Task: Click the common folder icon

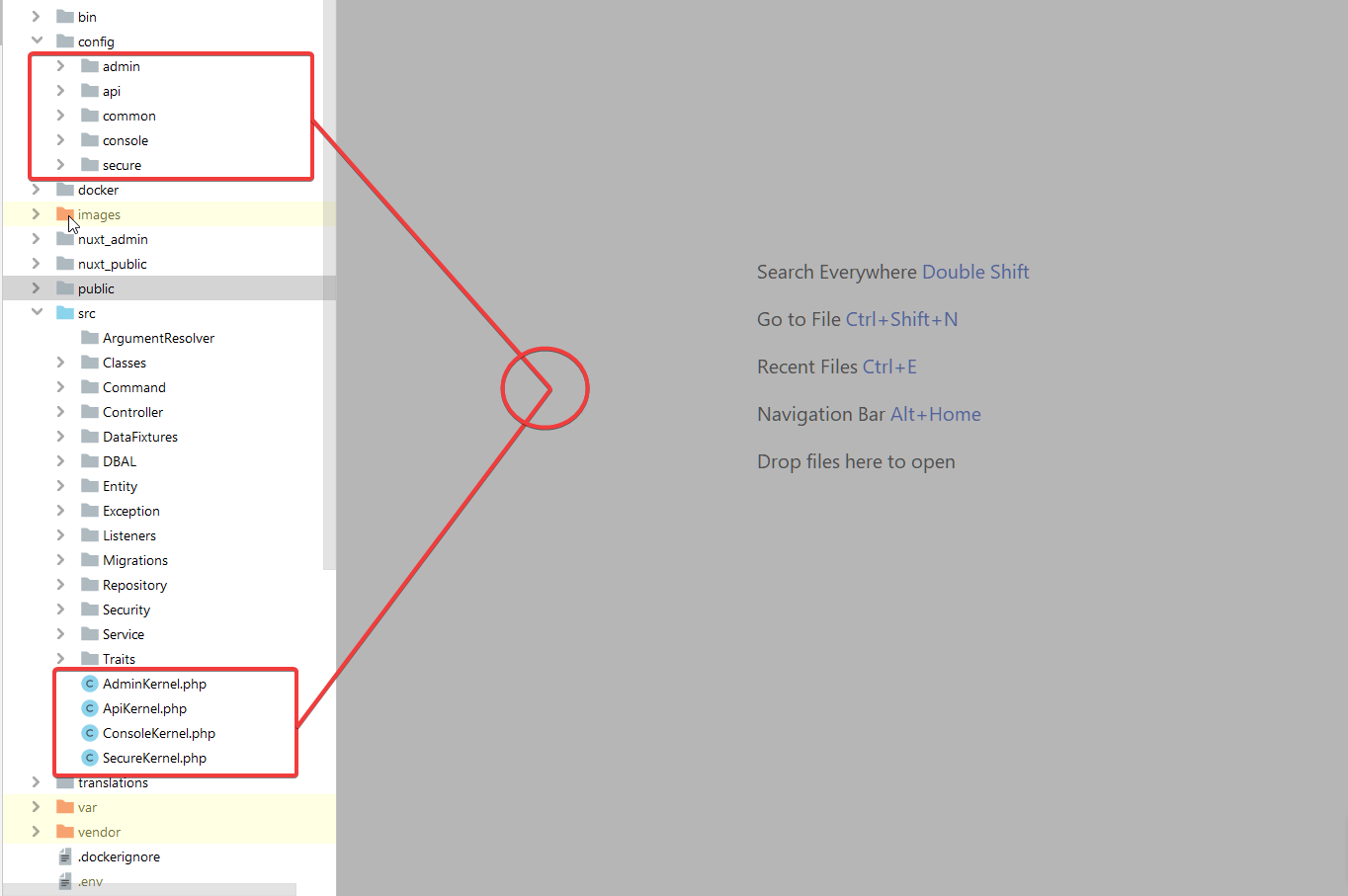Action: point(90,116)
